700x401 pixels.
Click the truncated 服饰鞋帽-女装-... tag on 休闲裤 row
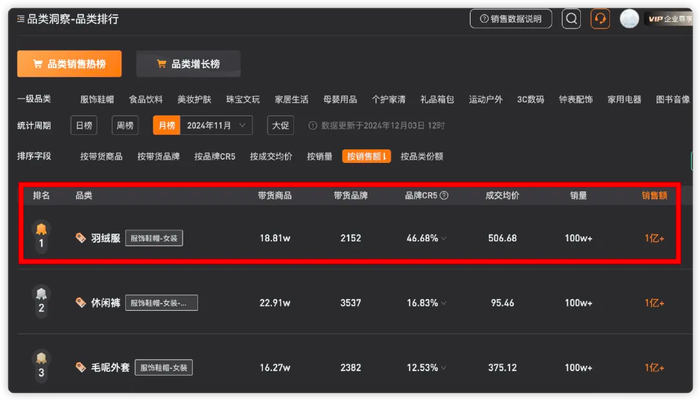pyautogui.click(x=162, y=303)
